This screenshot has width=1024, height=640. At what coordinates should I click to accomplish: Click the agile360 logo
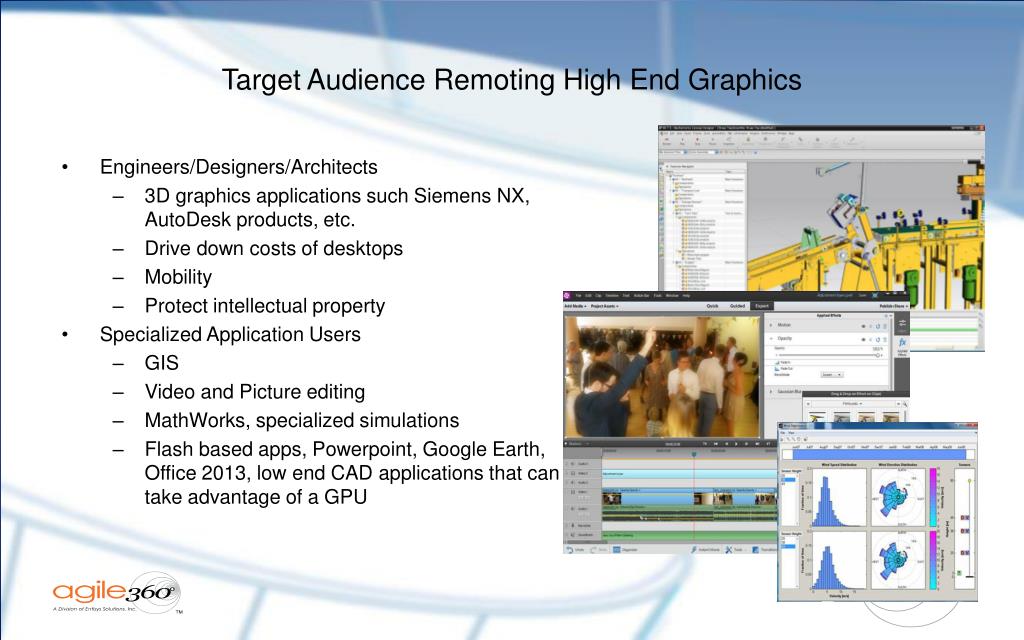(x=116, y=593)
